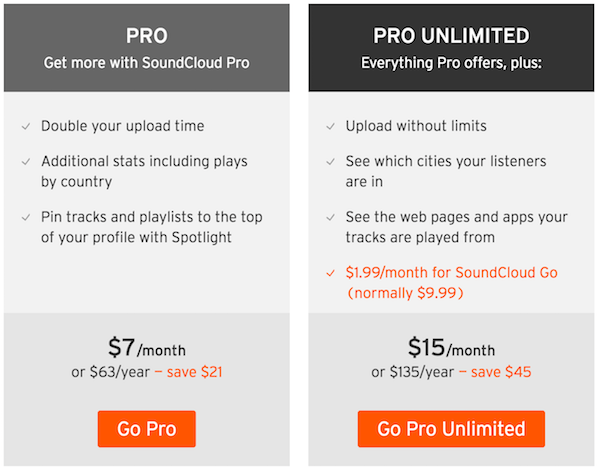600x468 pixels.
Task: Click the $7/month price
Action: click(x=147, y=347)
